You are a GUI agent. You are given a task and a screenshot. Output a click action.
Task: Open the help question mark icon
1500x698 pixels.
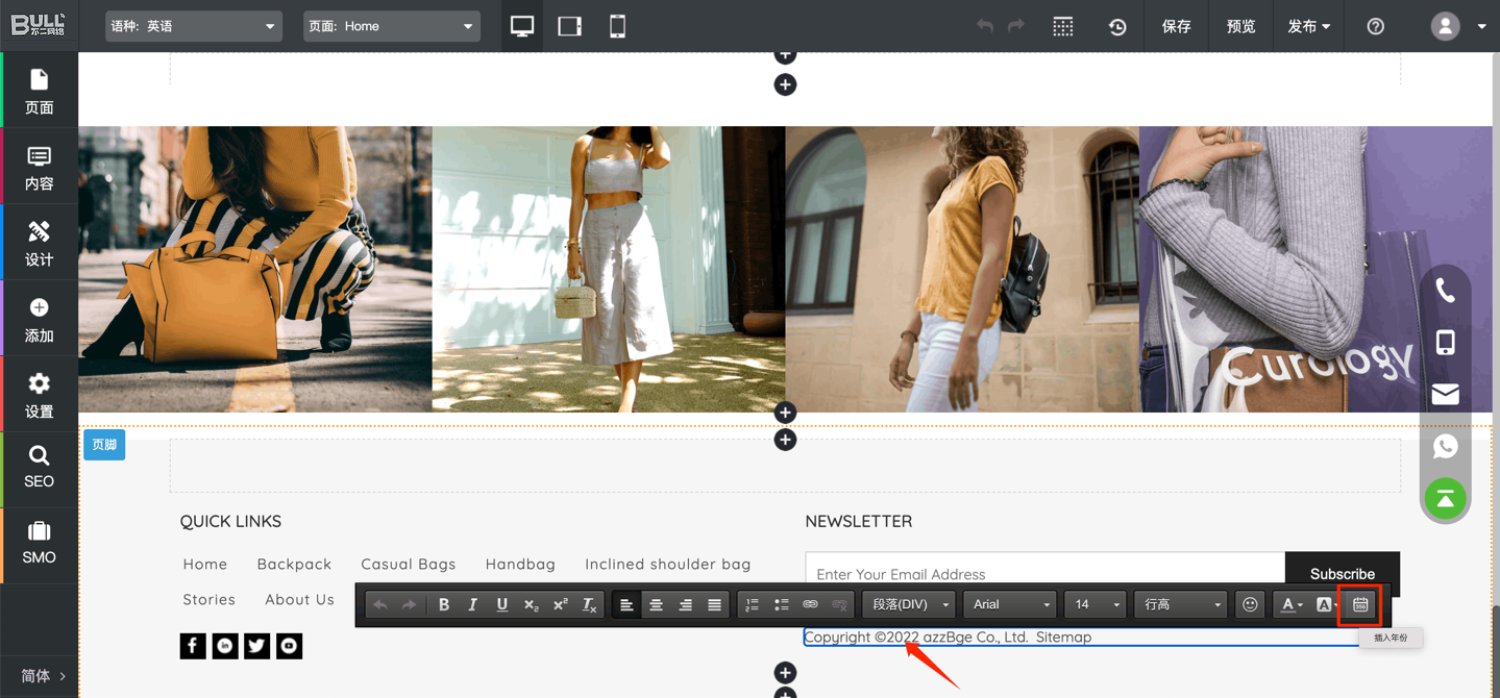pos(1376,27)
